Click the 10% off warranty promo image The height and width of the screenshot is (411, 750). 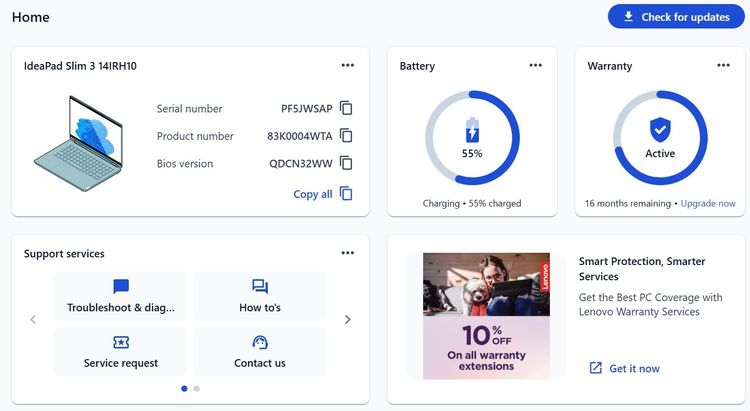click(486, 316)
